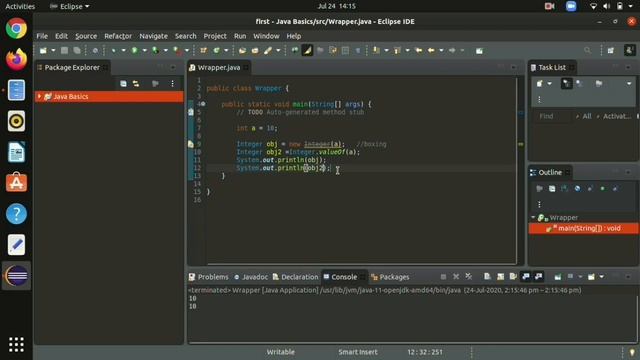Click the Save toolbar icon
Image resolution: width=640 pixels, height=360 pixels.
pos(64,51)
